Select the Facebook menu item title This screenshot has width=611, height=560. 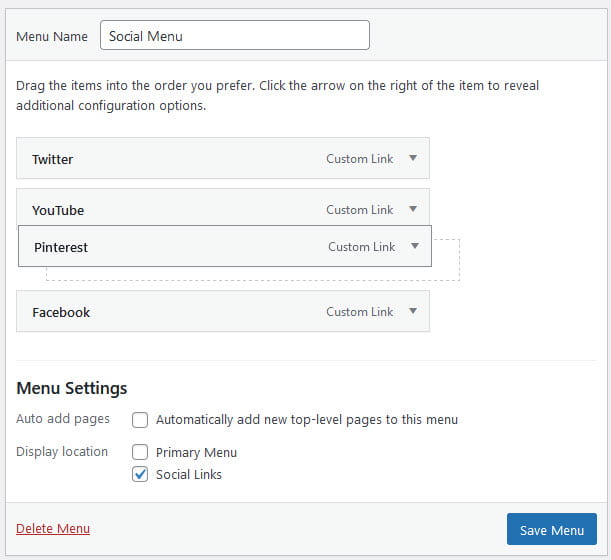click(61, 312)
